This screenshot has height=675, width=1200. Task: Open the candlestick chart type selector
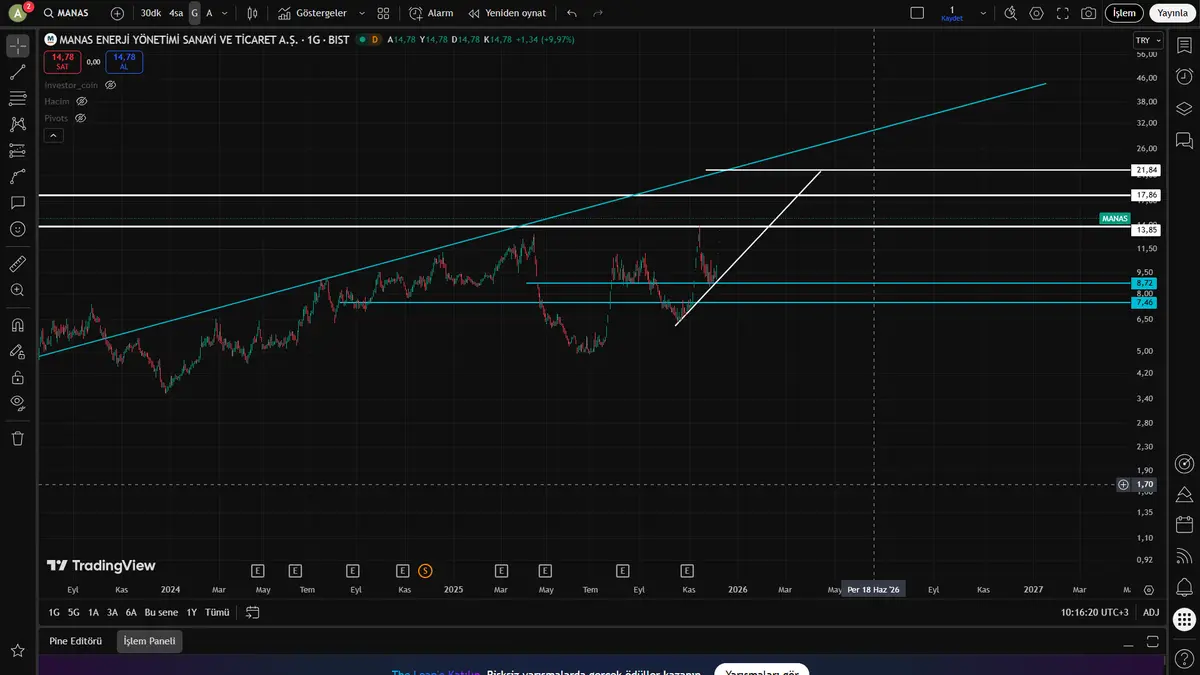pyautogui.click(x=252, y=13)
